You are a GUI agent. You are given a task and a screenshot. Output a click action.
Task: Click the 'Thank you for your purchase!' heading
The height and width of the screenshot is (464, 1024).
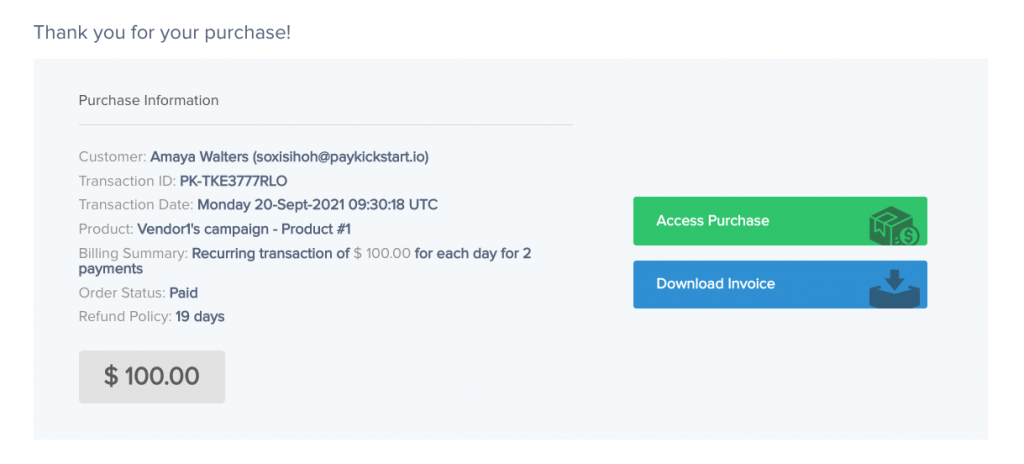(x=162, y=32)
